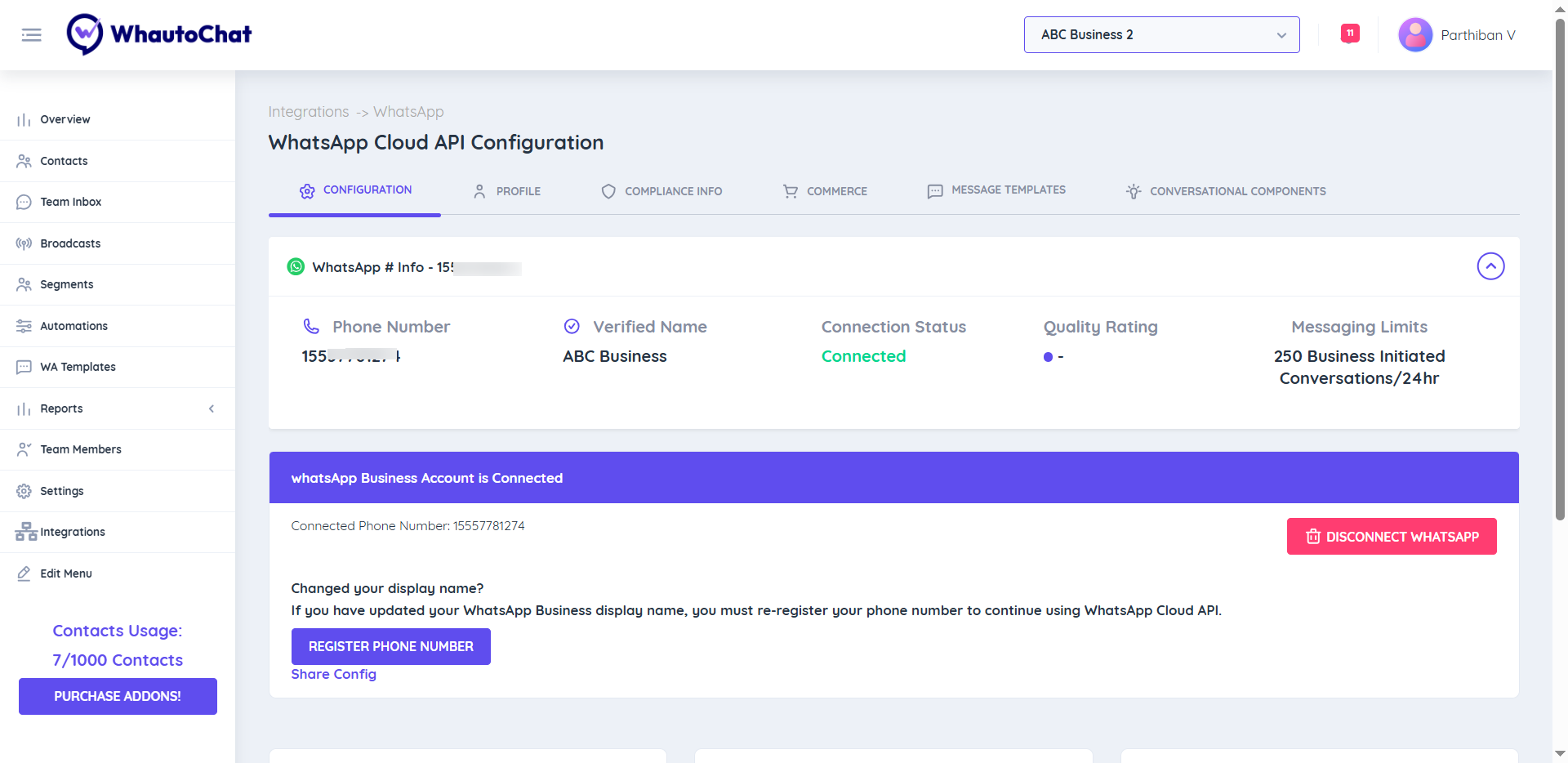Click the scrollbar down arrow
The width and height of the screenshot is (1568, 763).
tap(1560, 753)
